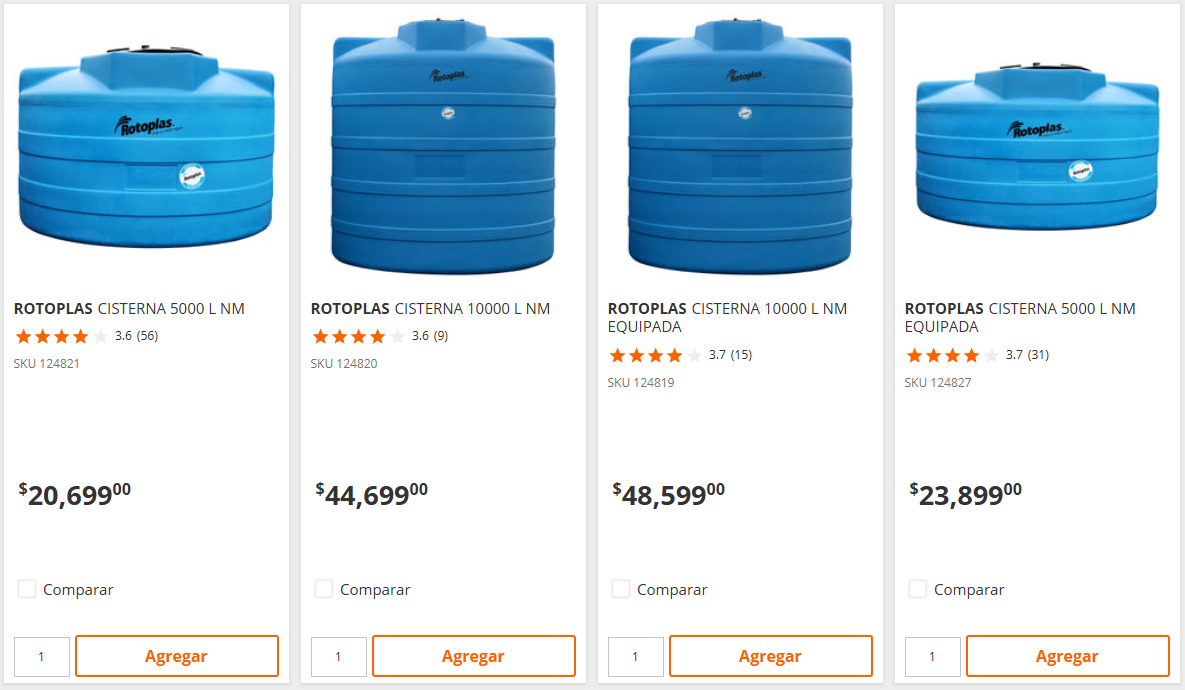Screen dimensions: 1185x690
Task: Open the ROTOPLAS CISTERNA 10000 L NM title link
Action: (x=430, y=309)
